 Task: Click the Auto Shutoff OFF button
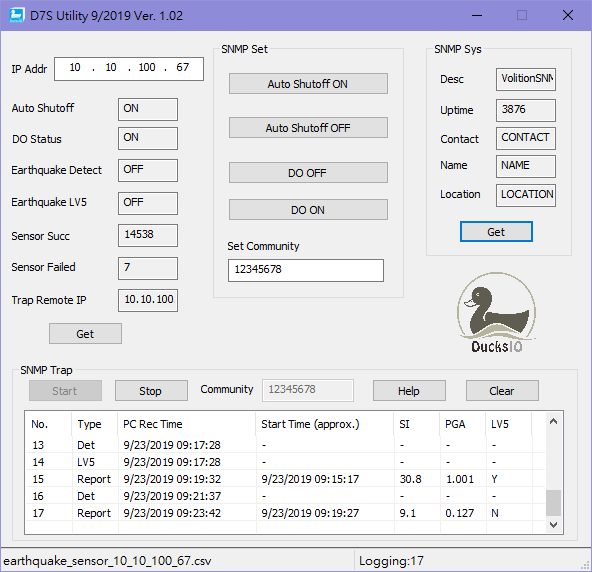[308, 128]
